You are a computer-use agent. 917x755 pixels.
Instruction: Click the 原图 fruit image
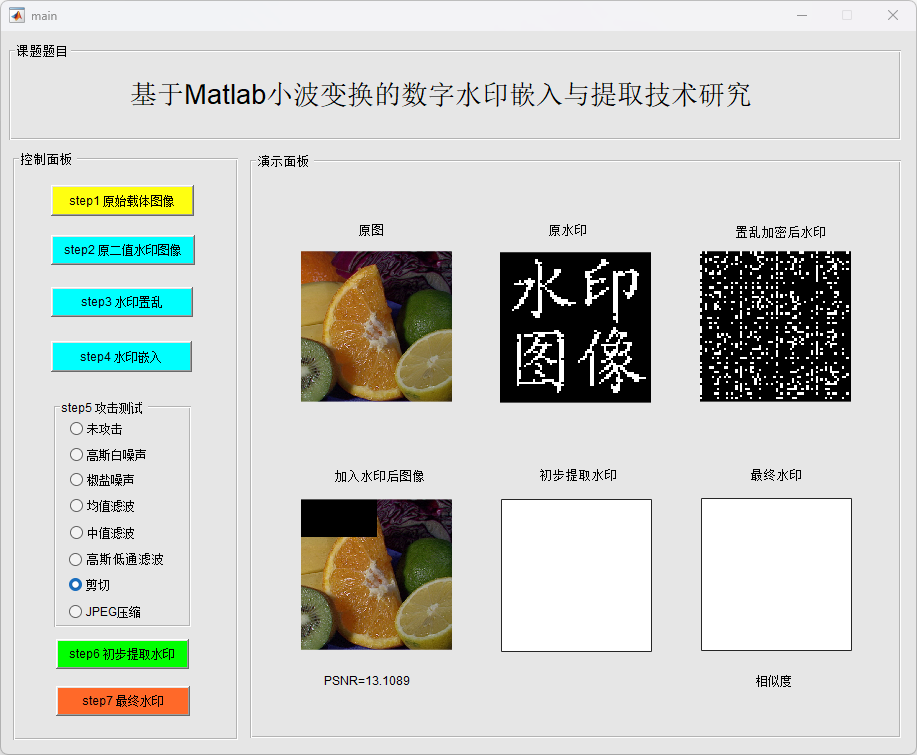point(376,326)
